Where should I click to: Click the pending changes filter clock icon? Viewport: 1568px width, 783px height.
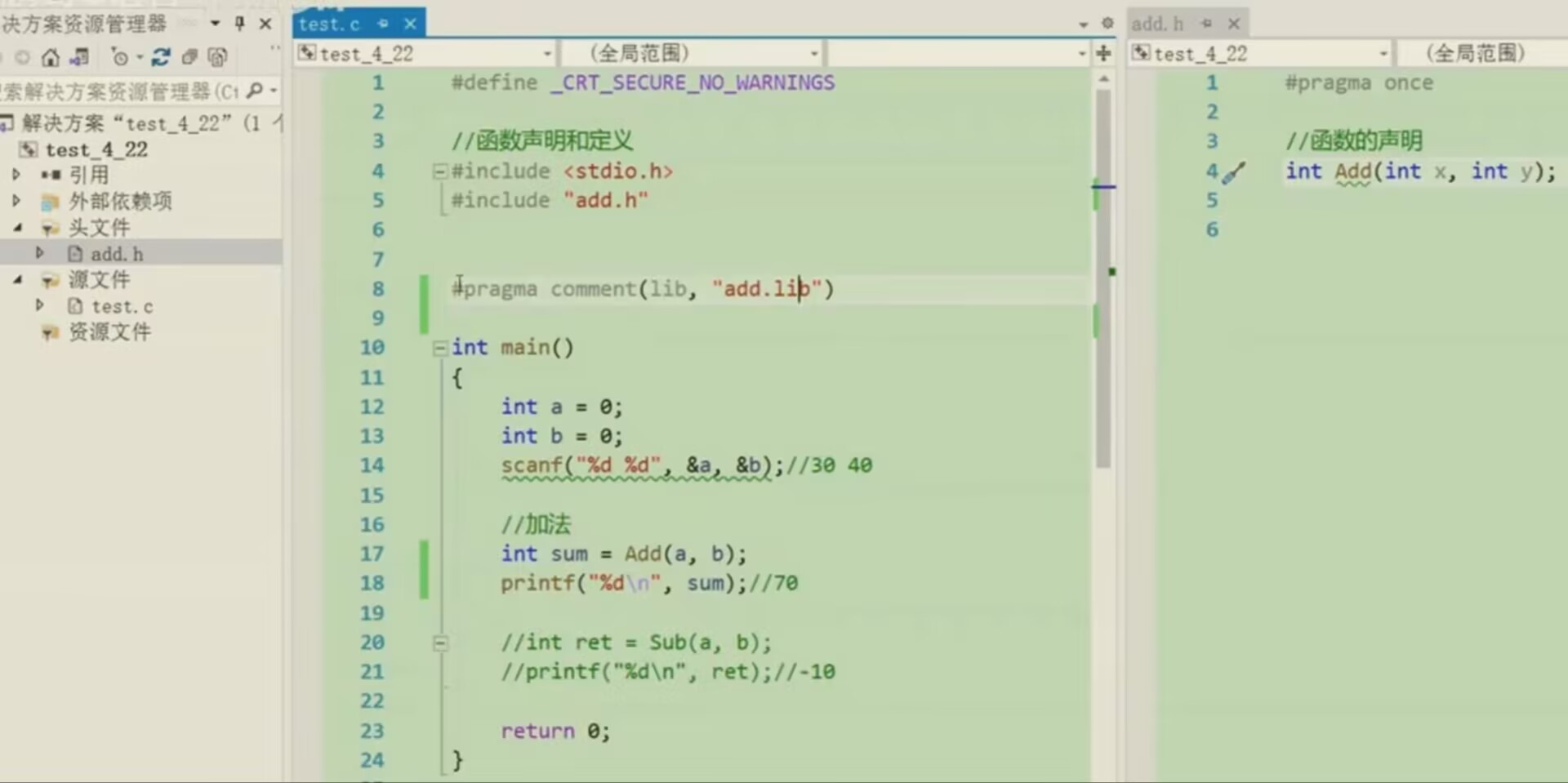[x=120, y=57]
